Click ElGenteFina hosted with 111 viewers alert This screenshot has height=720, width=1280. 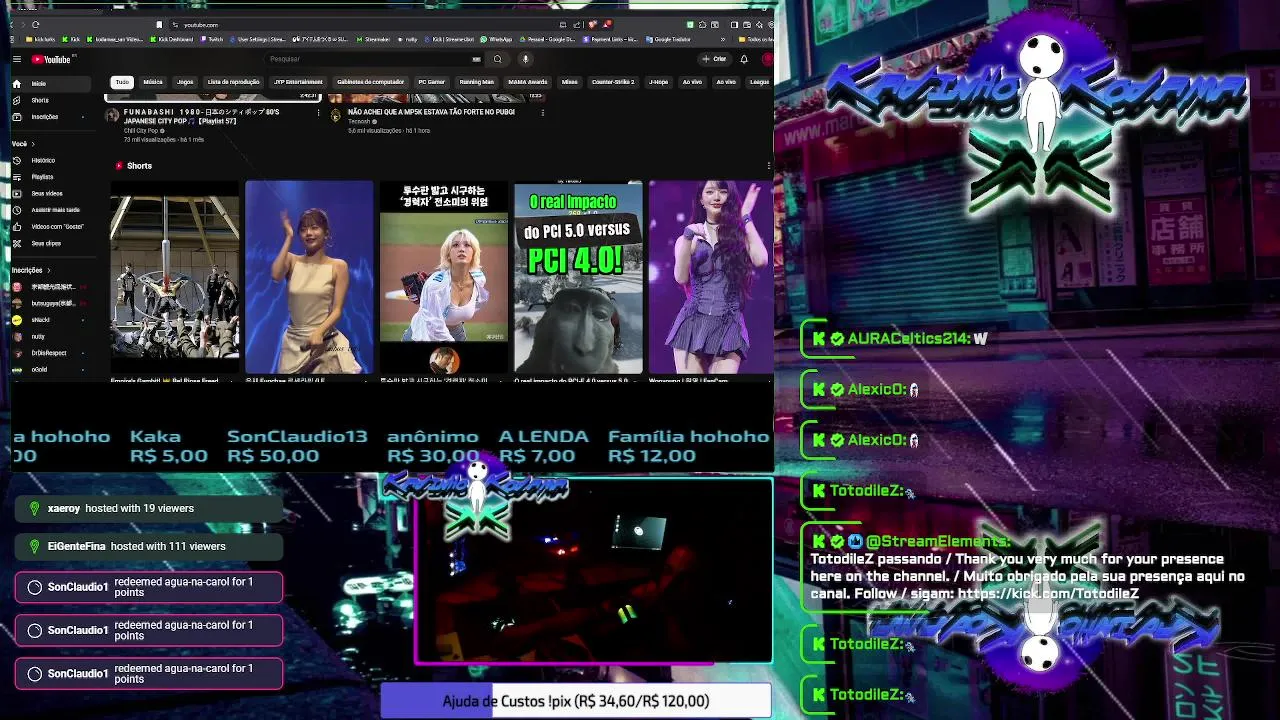tap(149, 546)
